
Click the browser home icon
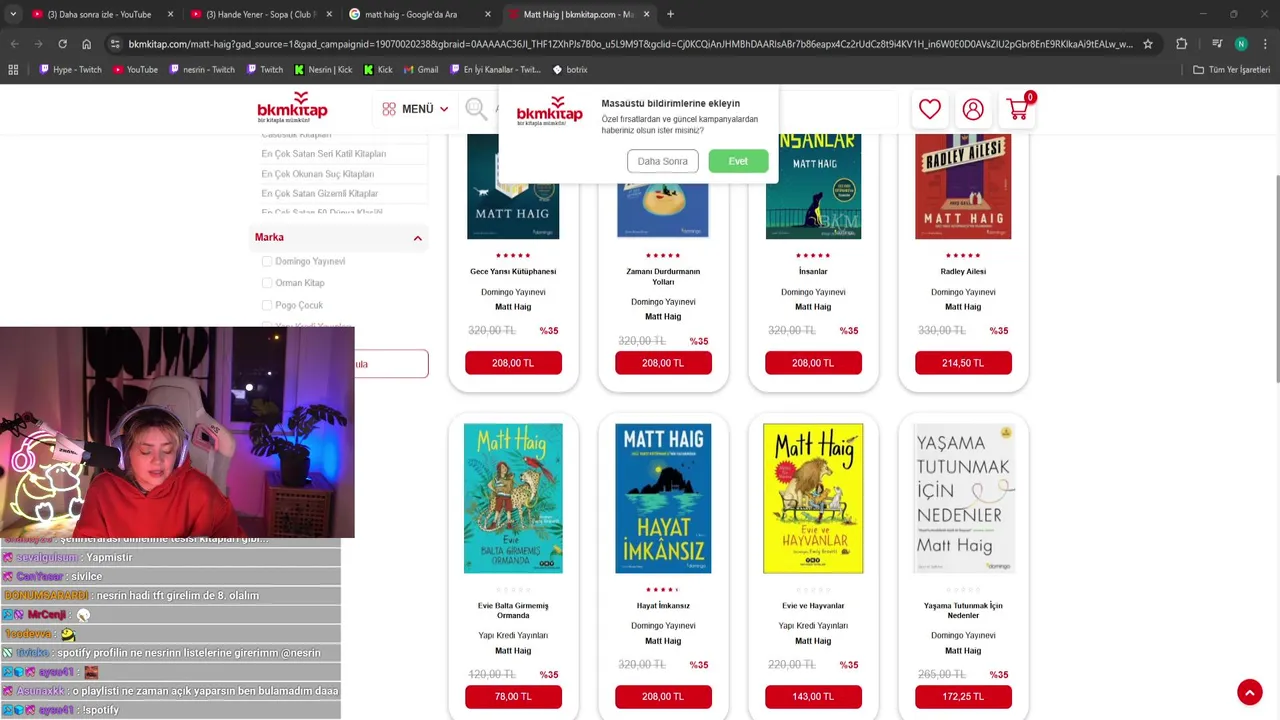coord(86,44)
